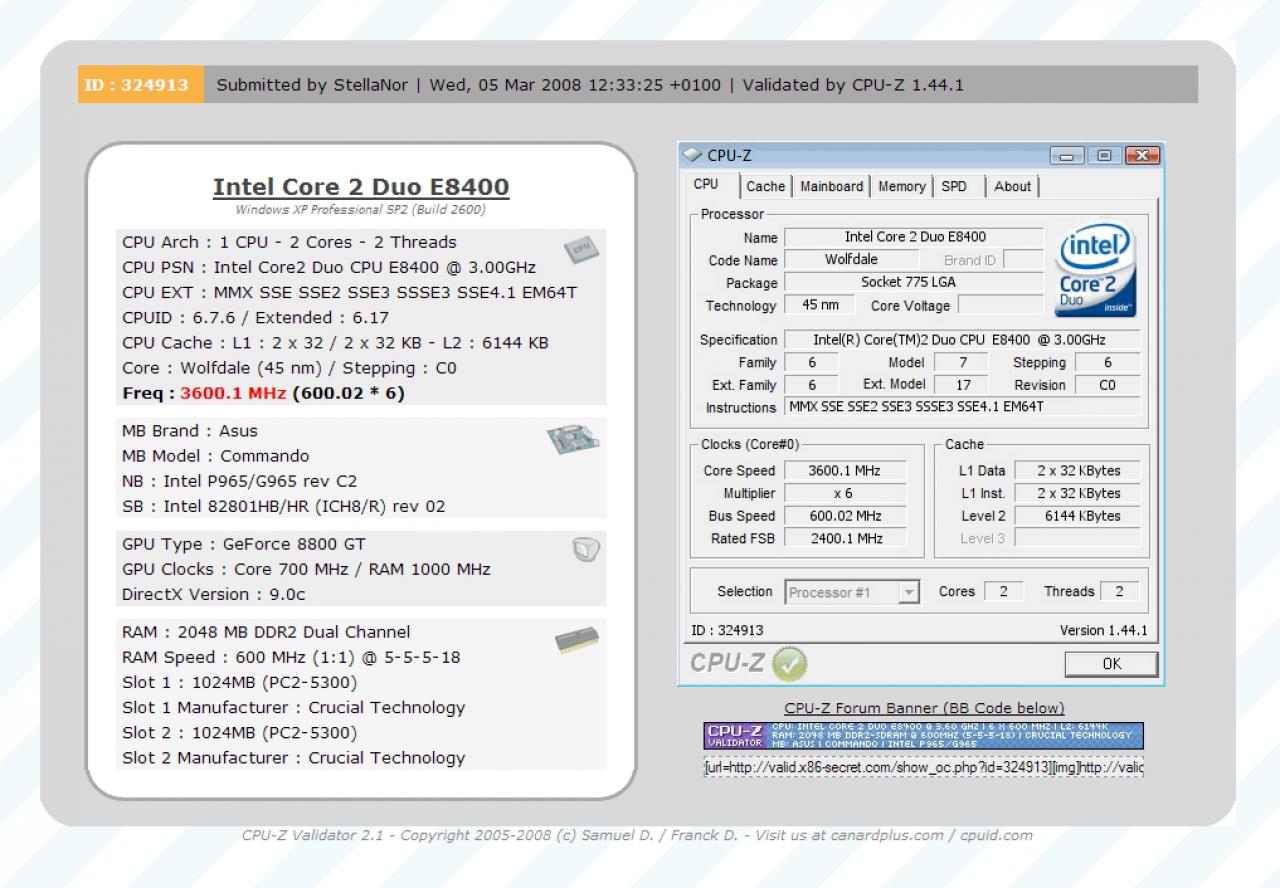Click the BB code URL input field

click(x=923, y=767)
